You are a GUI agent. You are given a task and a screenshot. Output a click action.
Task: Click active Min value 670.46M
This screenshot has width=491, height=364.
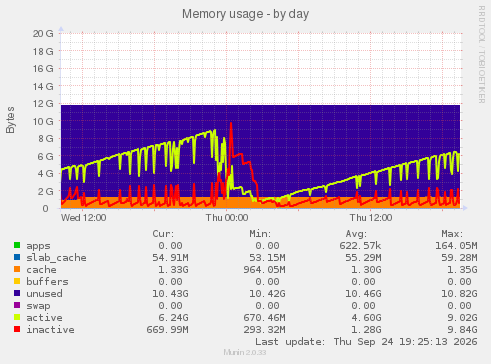(x=264, y=318)
